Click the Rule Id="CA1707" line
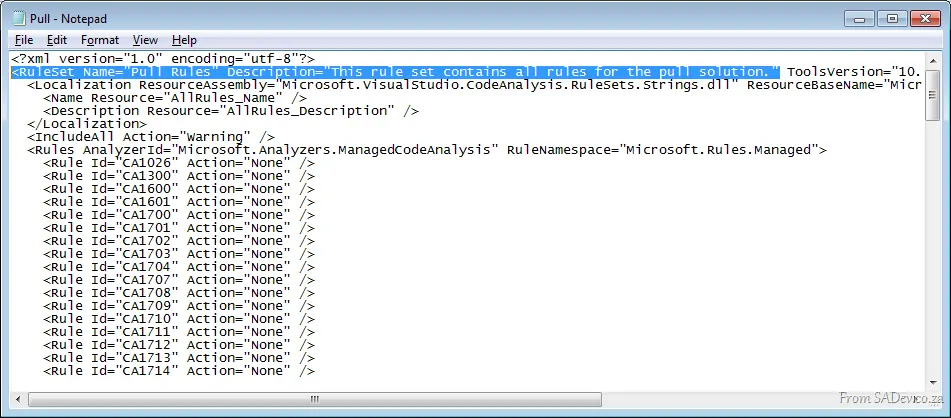 (179, 280)
